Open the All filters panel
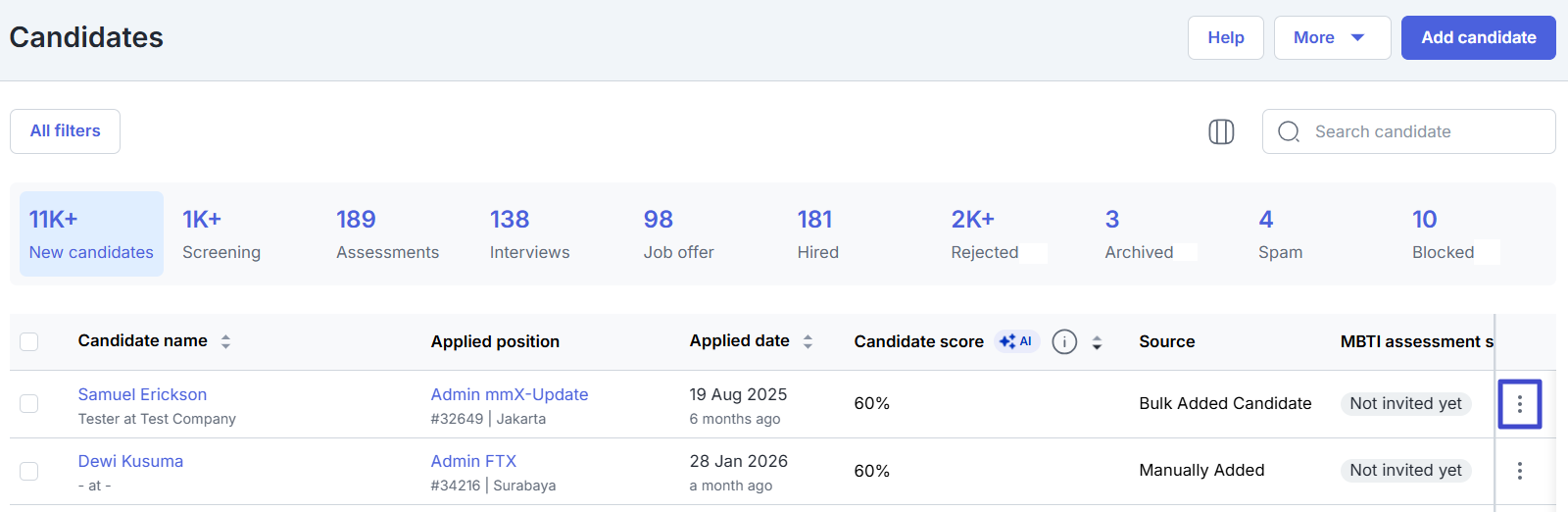1568x512 pixels. 65,131
